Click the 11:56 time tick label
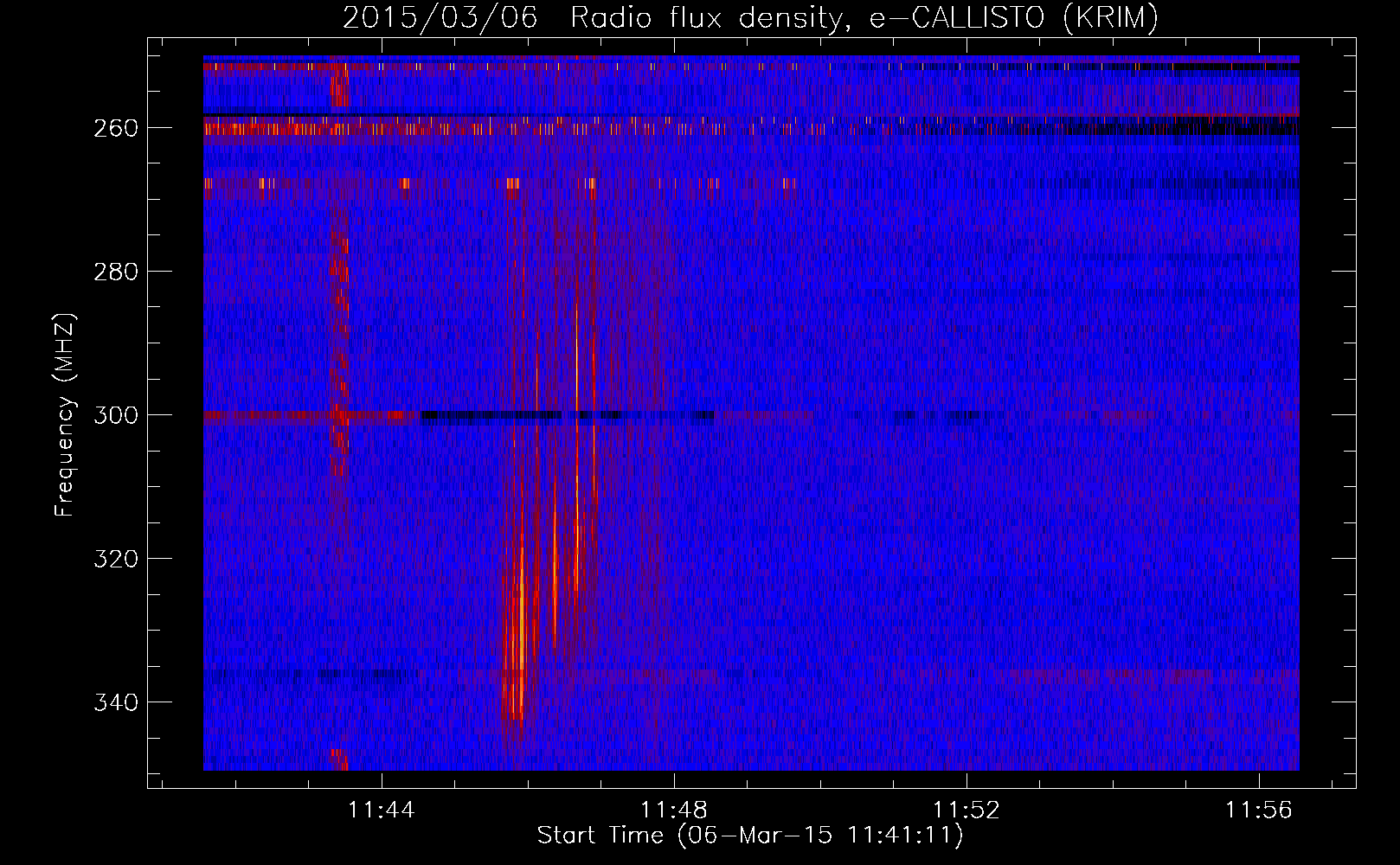This screenshot has width=1400, height=865. click(x=1259, y=810)
